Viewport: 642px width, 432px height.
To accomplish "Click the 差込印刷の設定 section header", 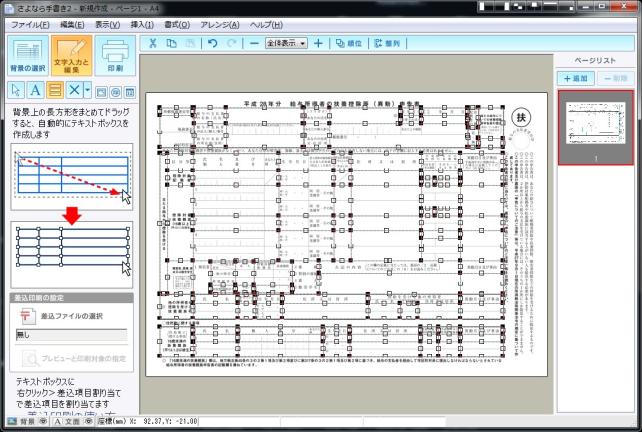I will 71,298.
